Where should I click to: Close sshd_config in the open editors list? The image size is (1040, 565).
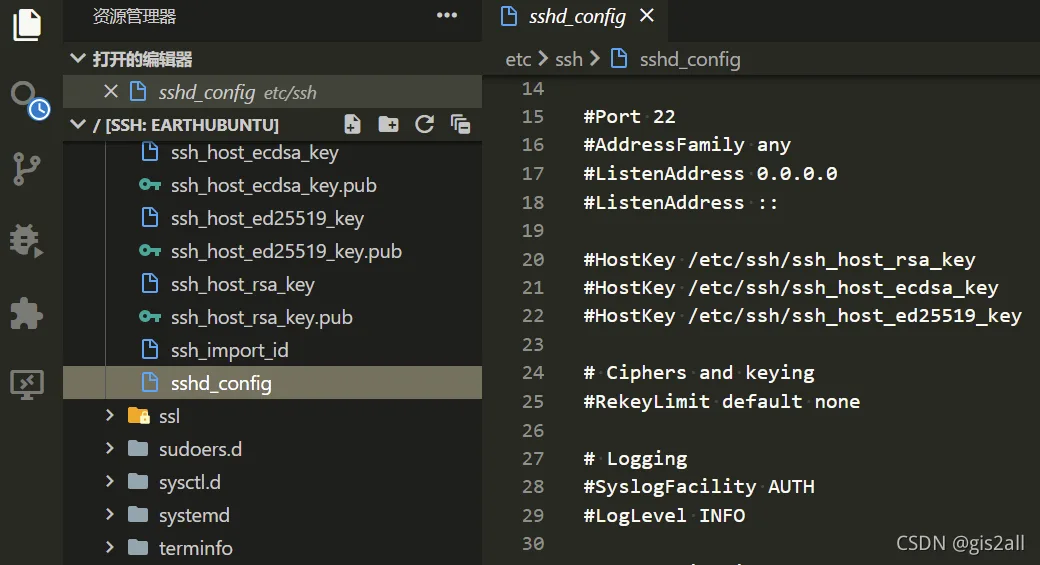tap(111, 92)
